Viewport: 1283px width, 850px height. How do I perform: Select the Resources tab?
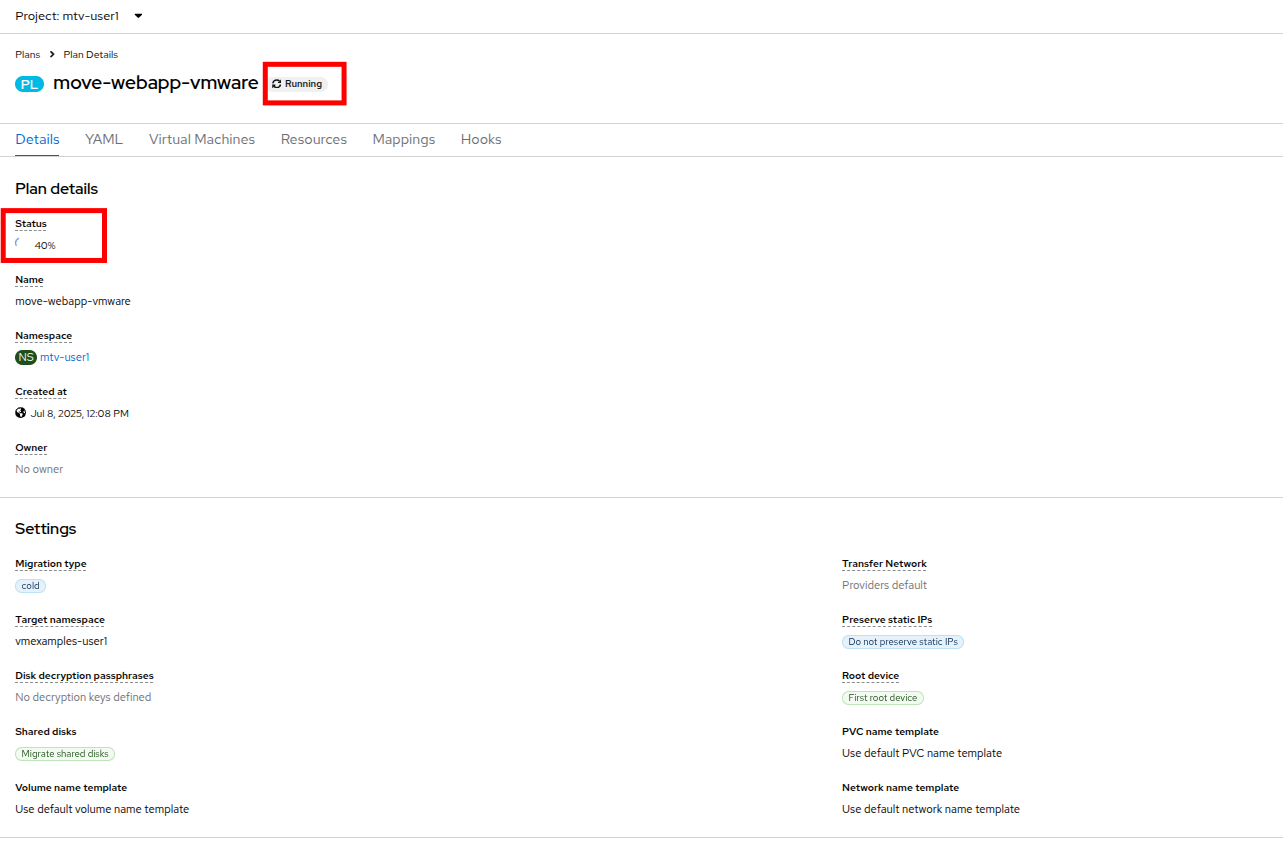coord(314,140)
